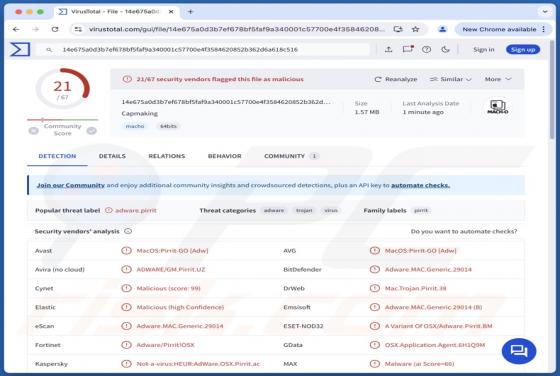Expand the More dropdown
The width and height of the screenshot is (560, 376).
click(x=498, y=79)
